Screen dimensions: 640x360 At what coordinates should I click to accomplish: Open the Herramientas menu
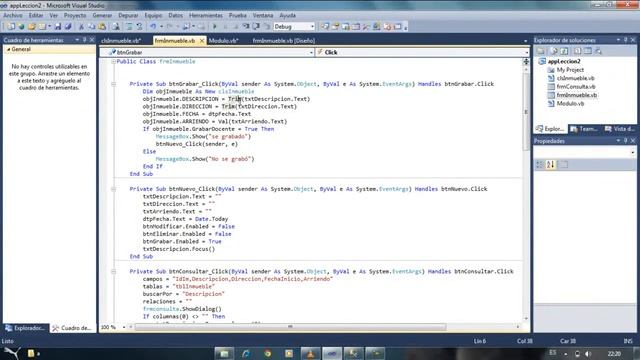click(206, 15)
